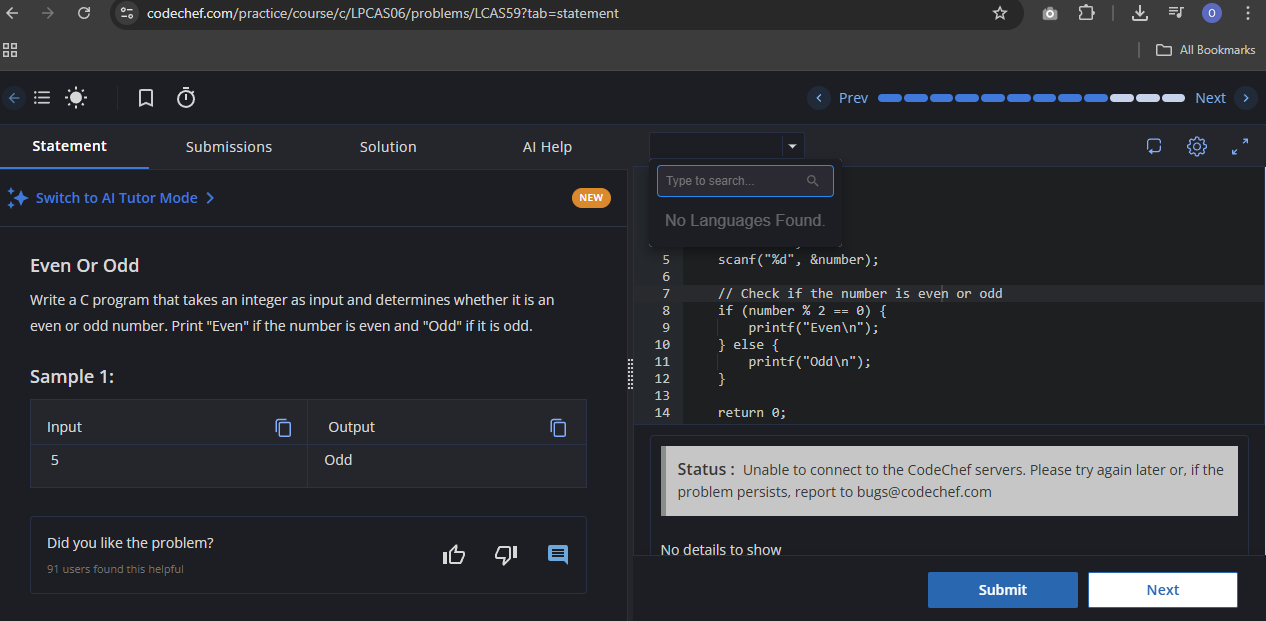The height and width of the screenshot is (621, 1266).
Task: Open the AI Help tab
Action: pos(547,147)
